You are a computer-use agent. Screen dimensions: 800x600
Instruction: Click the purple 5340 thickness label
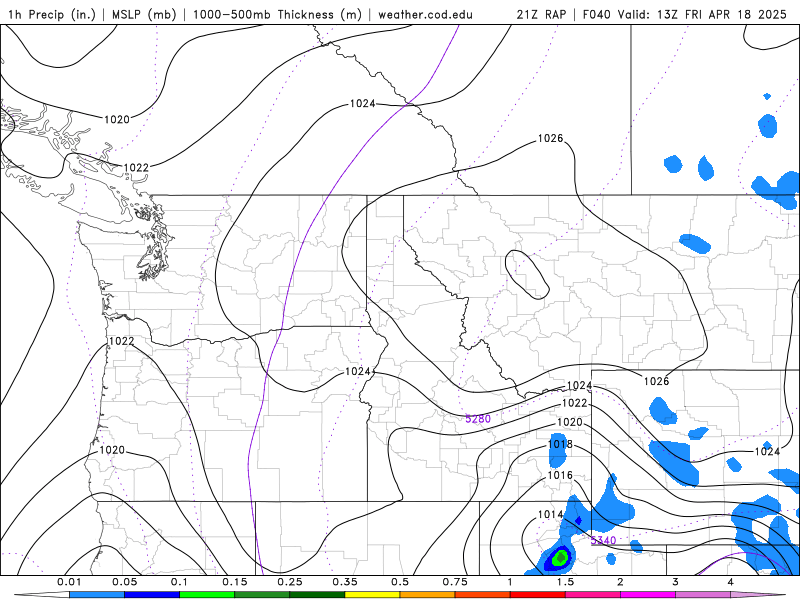tap(604, 540)
